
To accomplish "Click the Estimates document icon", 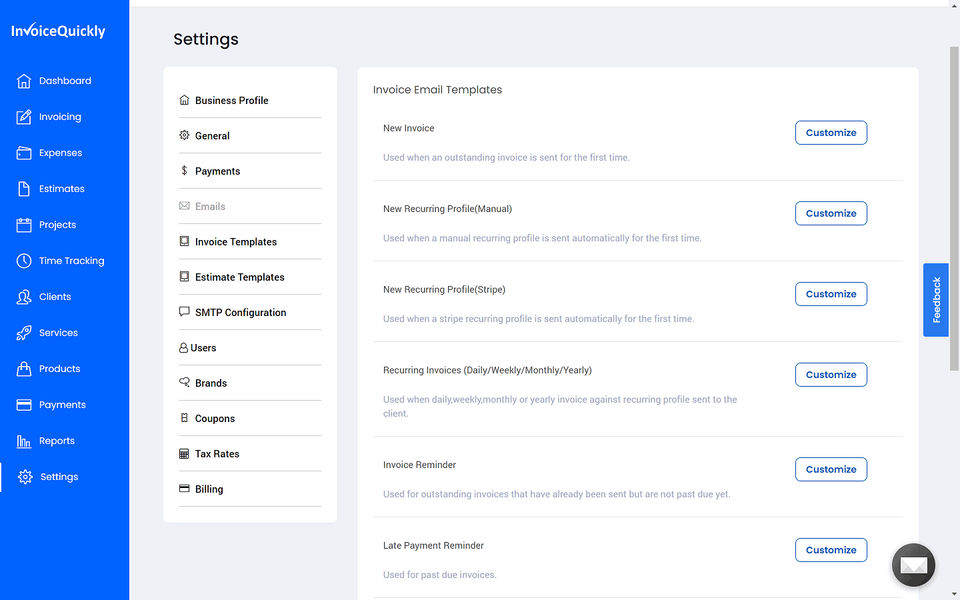I will (23, 189).
